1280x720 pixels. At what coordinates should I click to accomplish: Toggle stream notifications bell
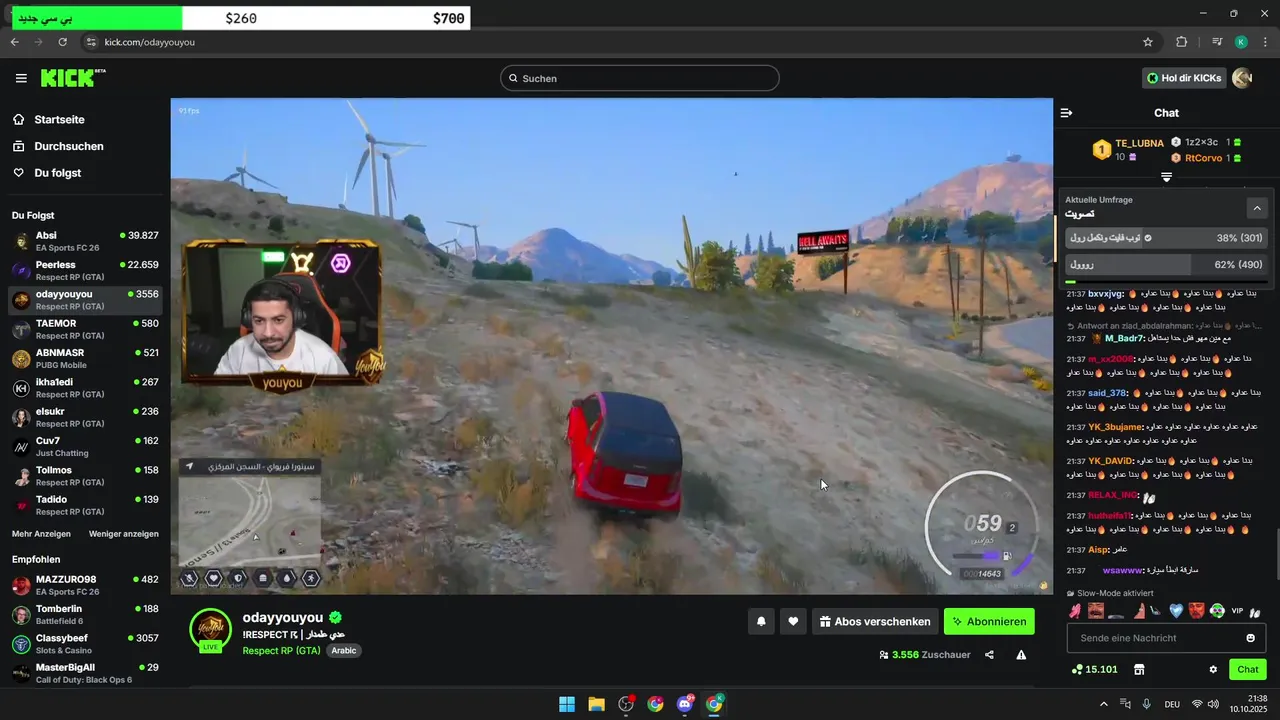[x=761, y=622]
